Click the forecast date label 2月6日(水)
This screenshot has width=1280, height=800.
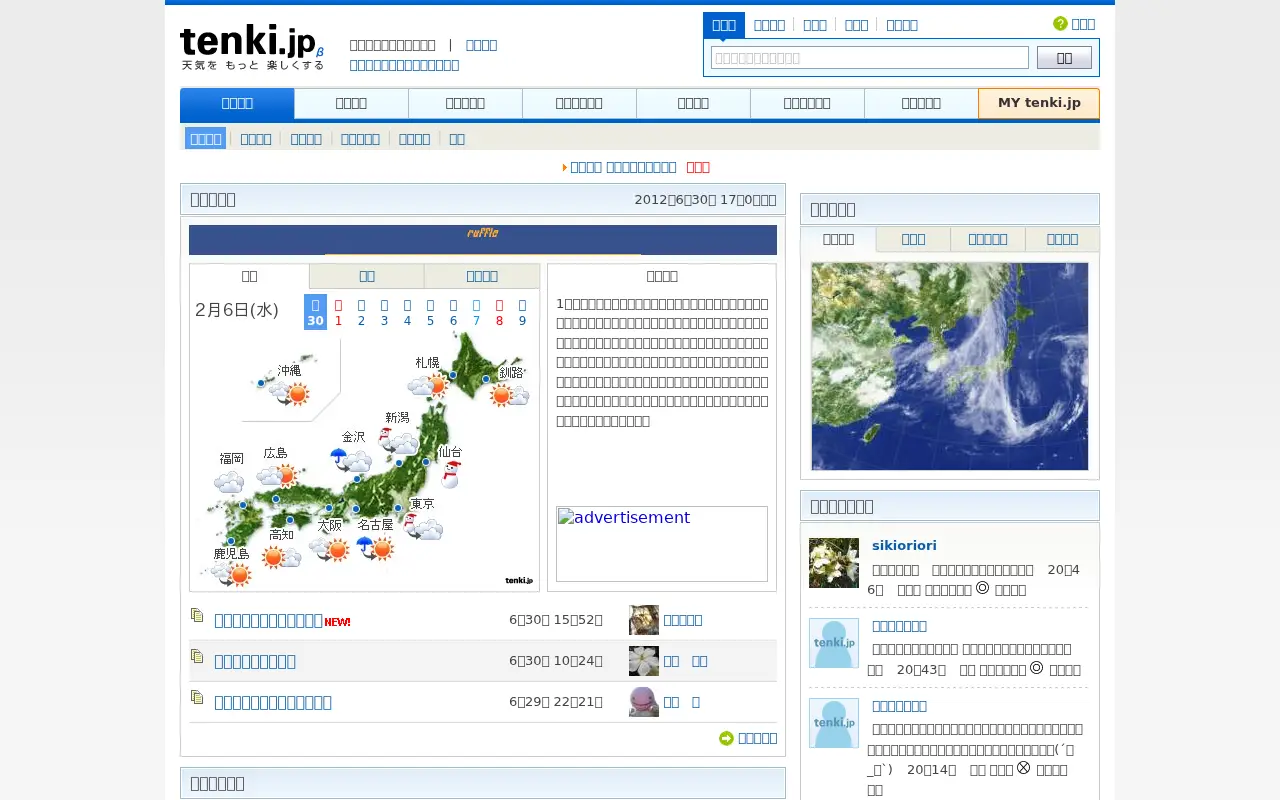tap(237, 310)
